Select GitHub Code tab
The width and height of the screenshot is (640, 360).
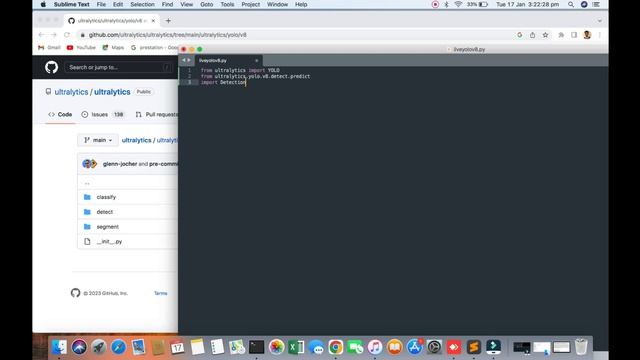pyautogui.click(x=60, y=115)
